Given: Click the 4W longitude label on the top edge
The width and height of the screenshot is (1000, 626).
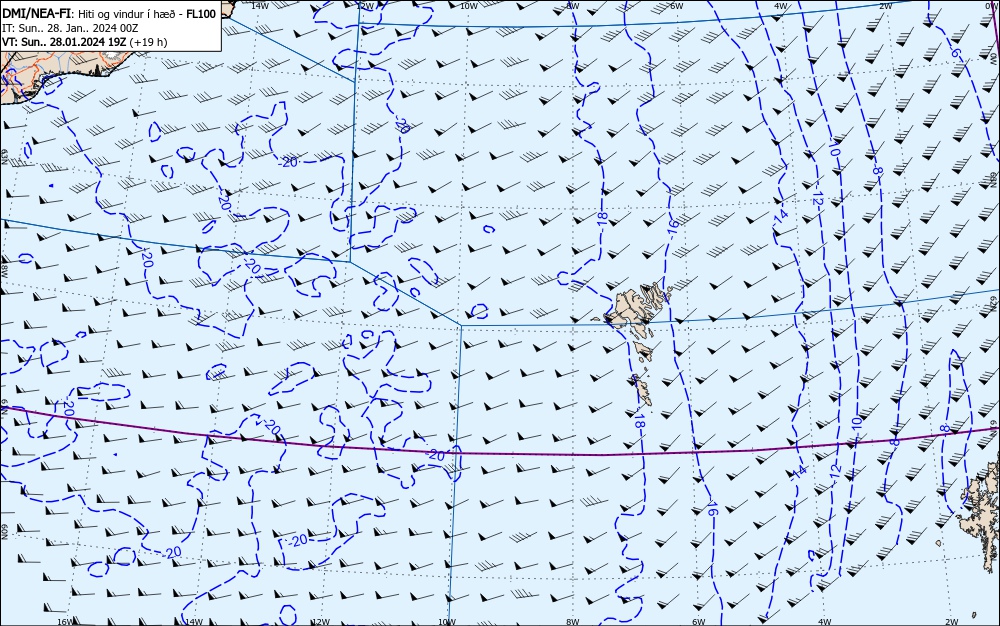Looking at the screenshot, I should point(781,6).
